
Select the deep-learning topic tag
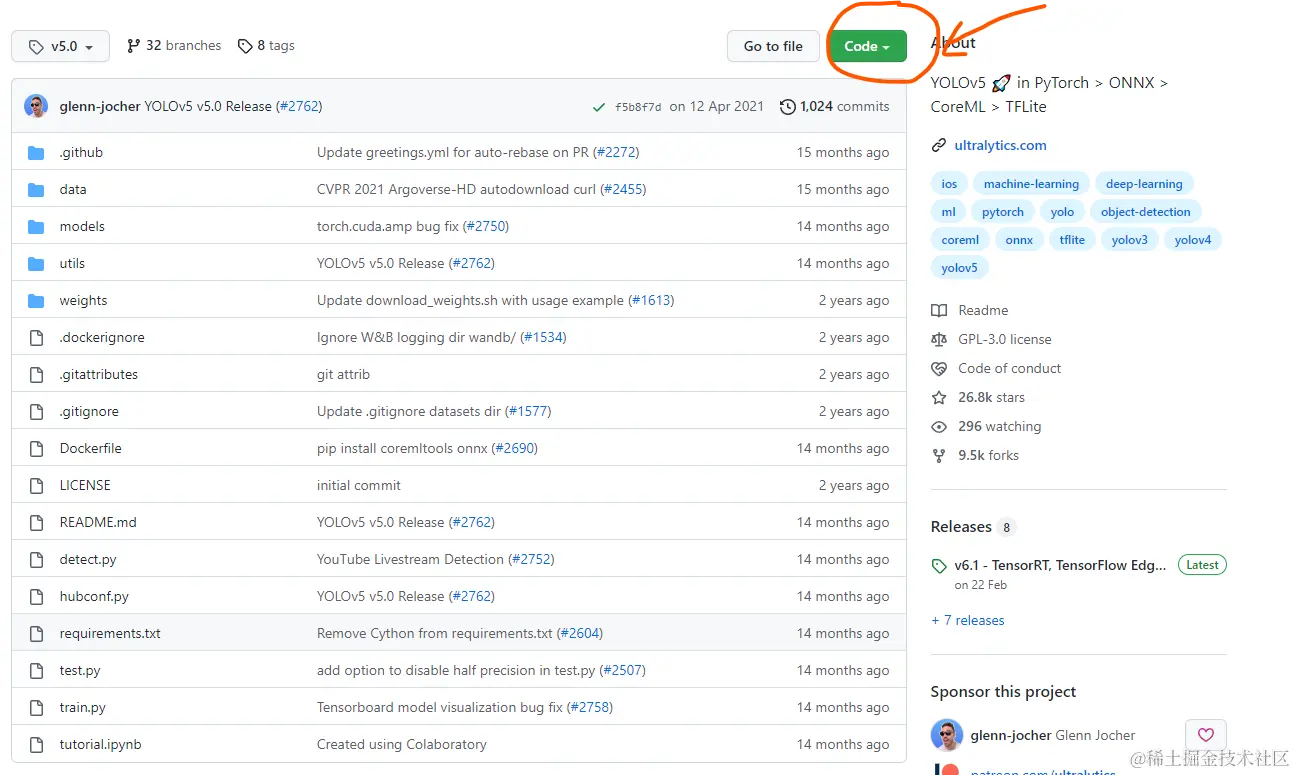1144,184
